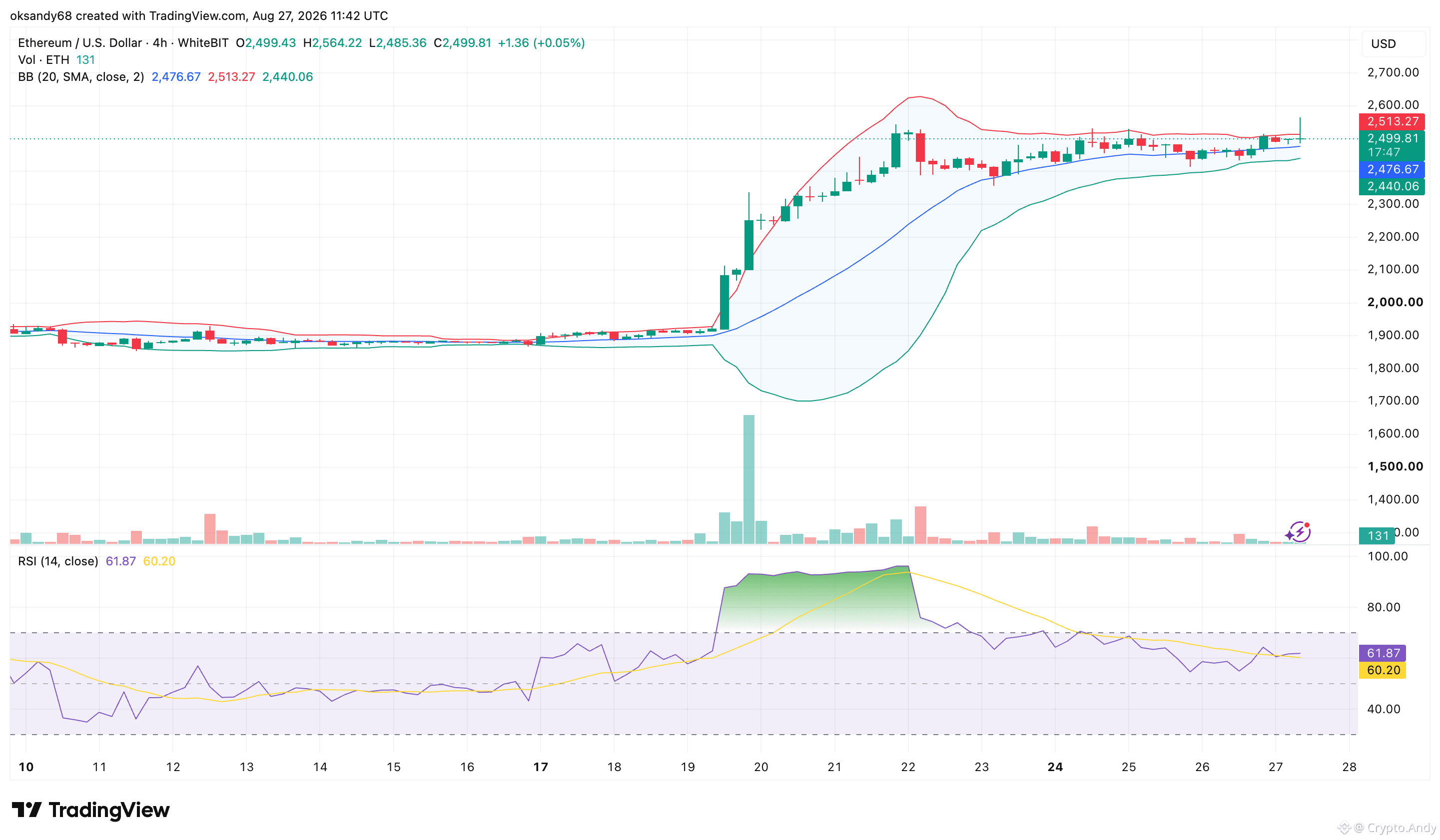This screenshot has width=1440, height=840.
Task: Click date label 15 on time axis
Action: (x=394, y=767)
